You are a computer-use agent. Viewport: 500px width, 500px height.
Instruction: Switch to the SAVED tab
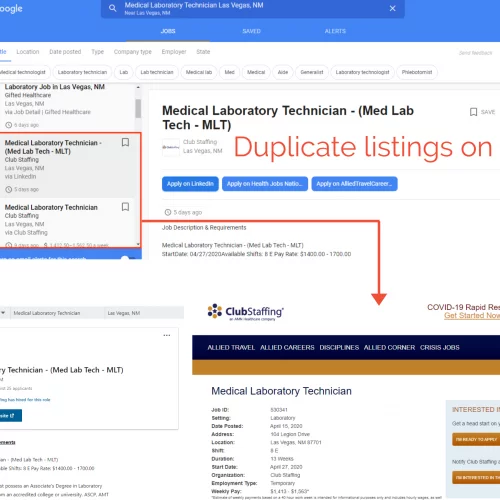(x=251, y=31)
